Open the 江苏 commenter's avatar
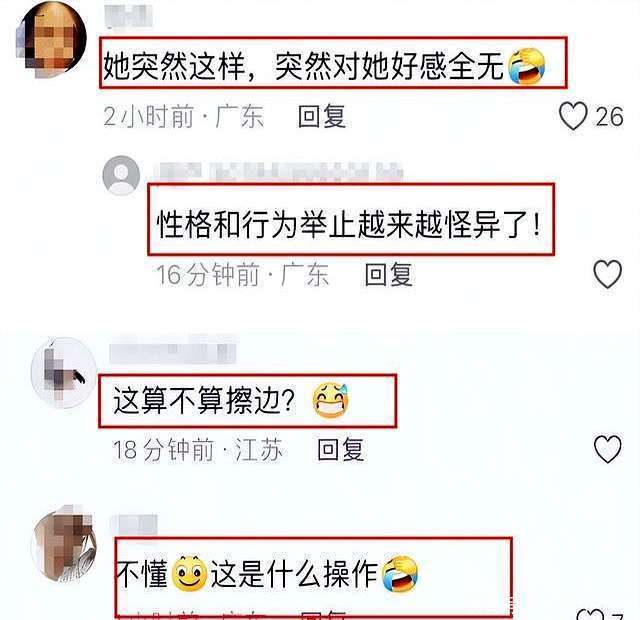 tap(64, 373)
